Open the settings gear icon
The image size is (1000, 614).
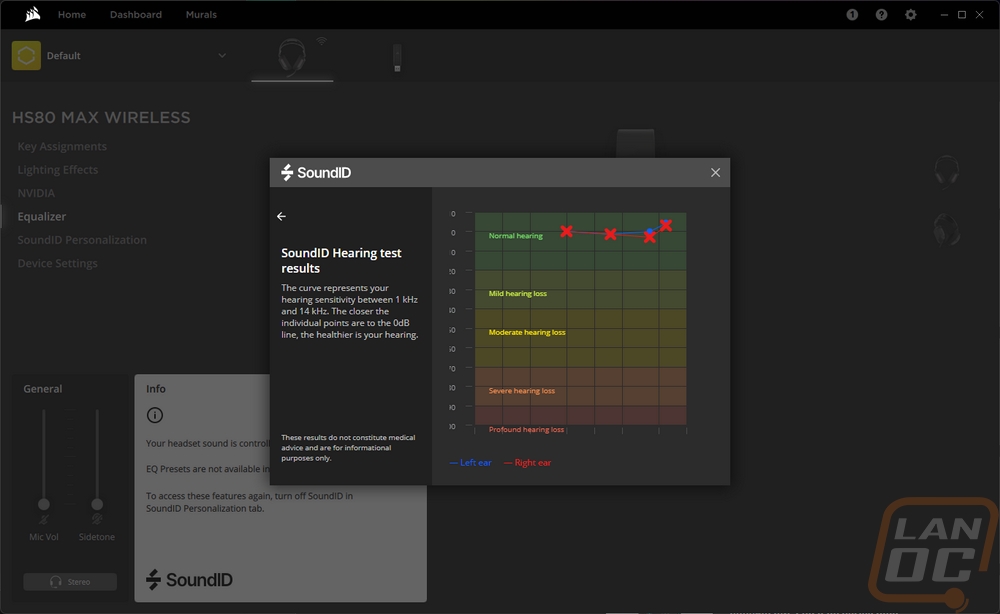[x=911, y=15]
